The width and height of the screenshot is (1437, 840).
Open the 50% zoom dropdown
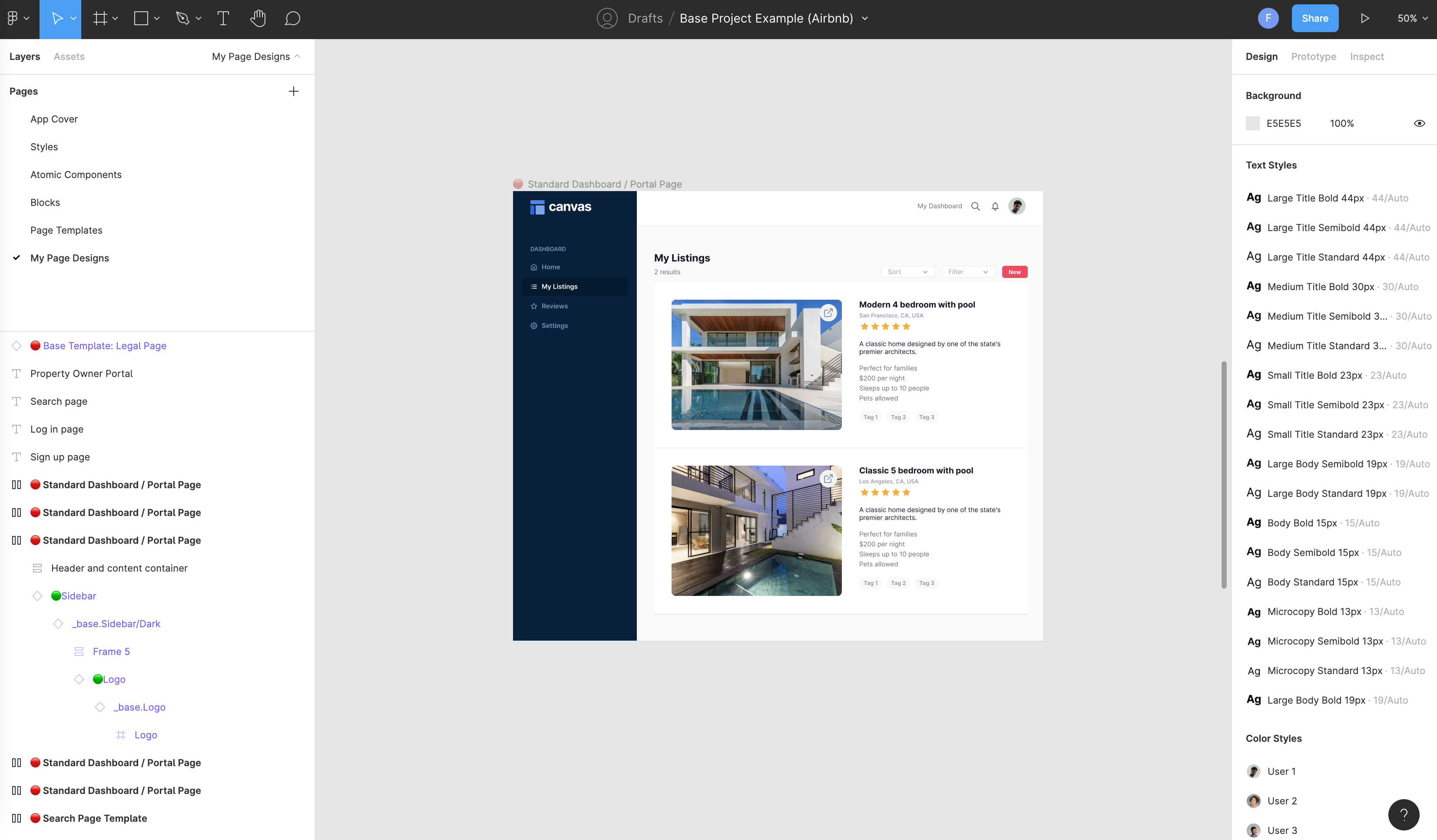[1412, 18]
